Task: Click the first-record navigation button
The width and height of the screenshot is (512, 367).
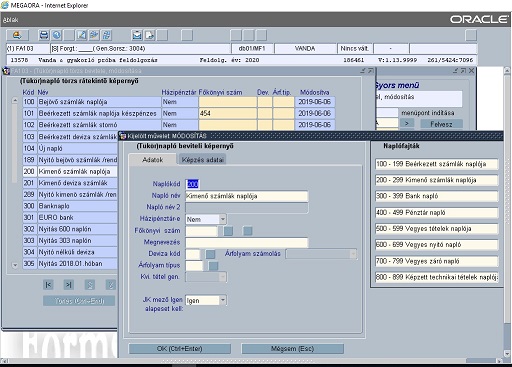Action: point(48,285)
